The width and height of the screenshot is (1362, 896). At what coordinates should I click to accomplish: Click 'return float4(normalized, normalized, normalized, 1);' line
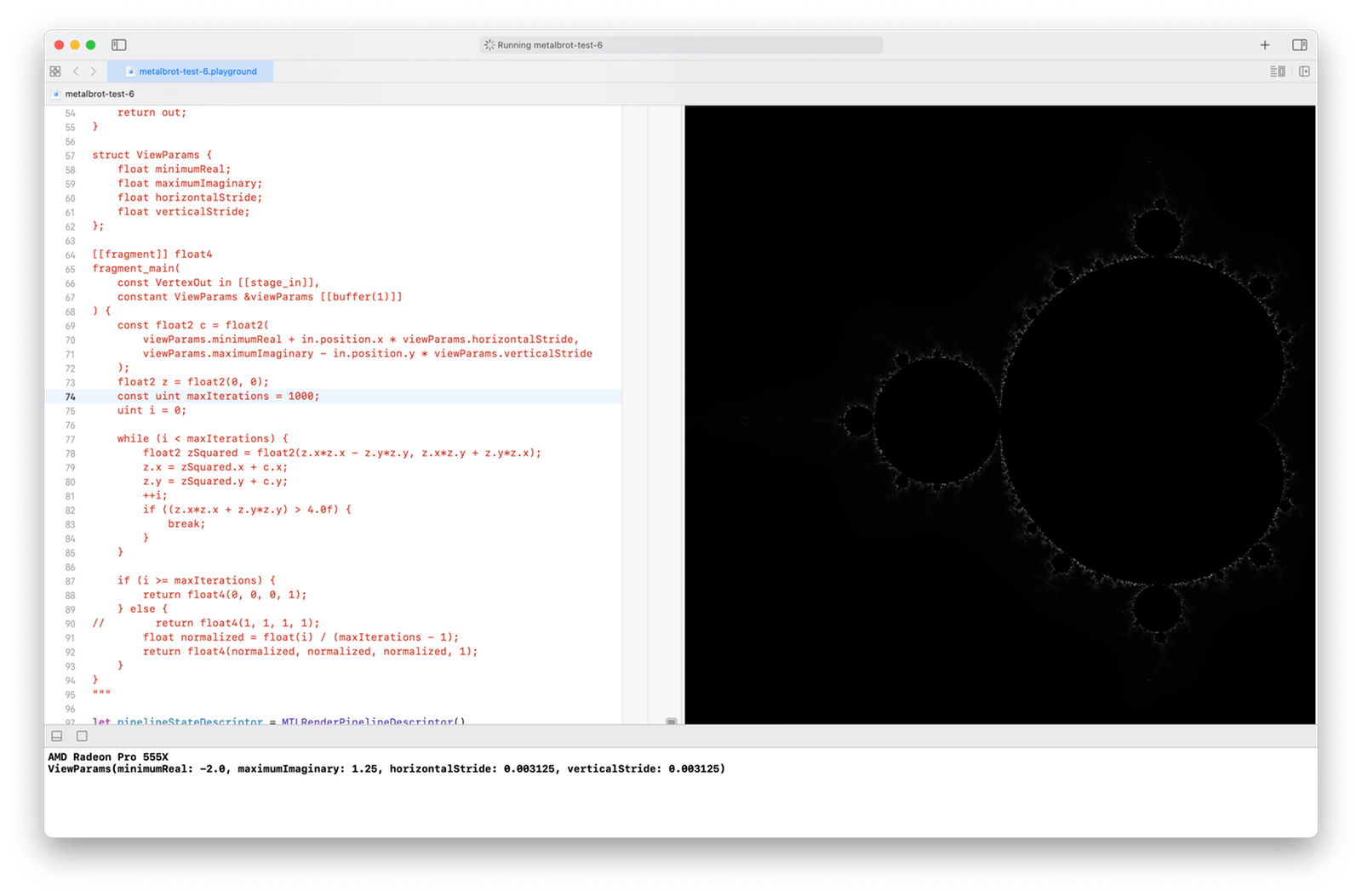pyautogui.click(x=310, y=652)
